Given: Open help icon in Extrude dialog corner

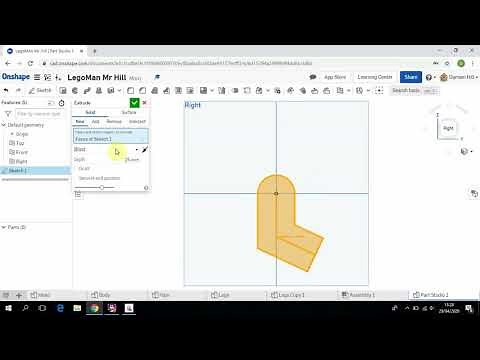Looking at the screenshot, I should (x=146, y=188).
